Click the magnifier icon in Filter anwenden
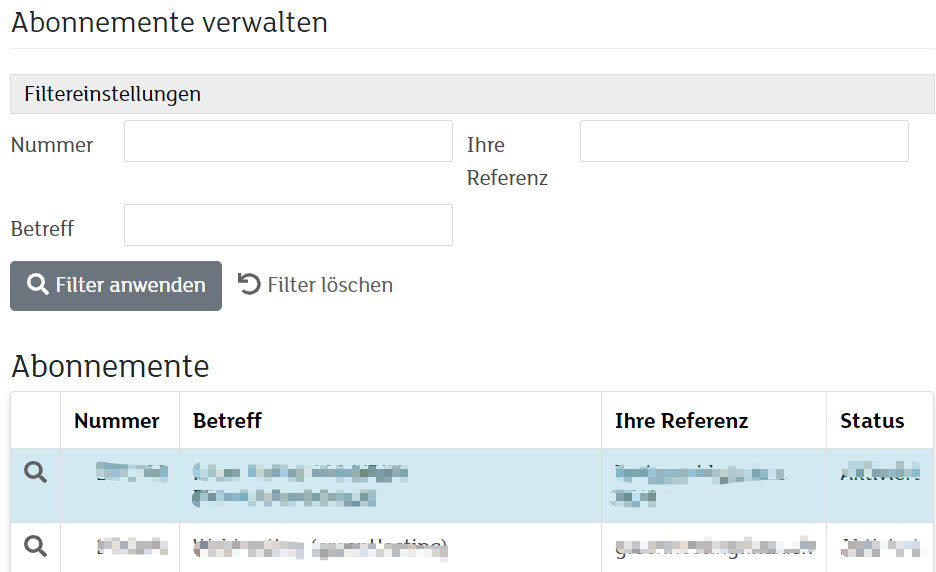This screenshot has width=936, height=572. pyautogui.click(x=38, y=284)
